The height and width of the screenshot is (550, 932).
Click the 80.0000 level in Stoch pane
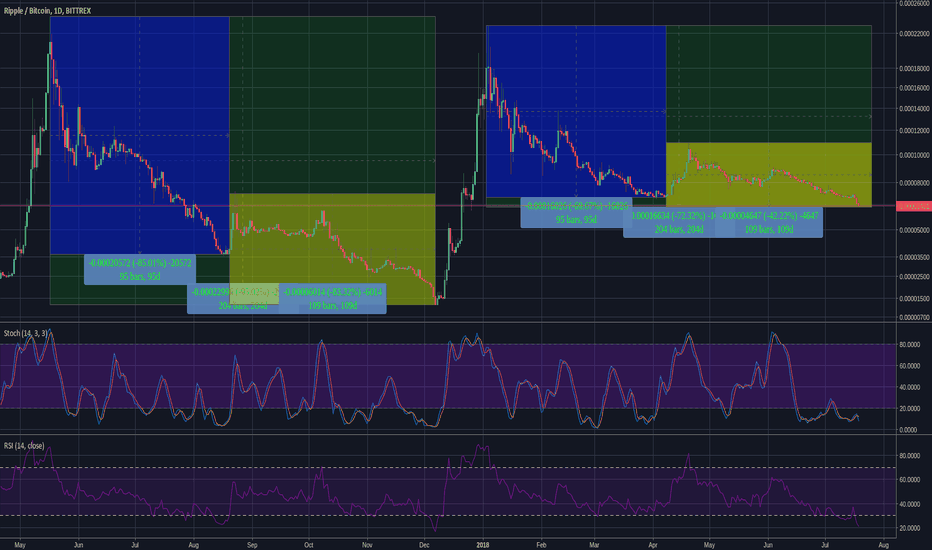click(910, 345)
